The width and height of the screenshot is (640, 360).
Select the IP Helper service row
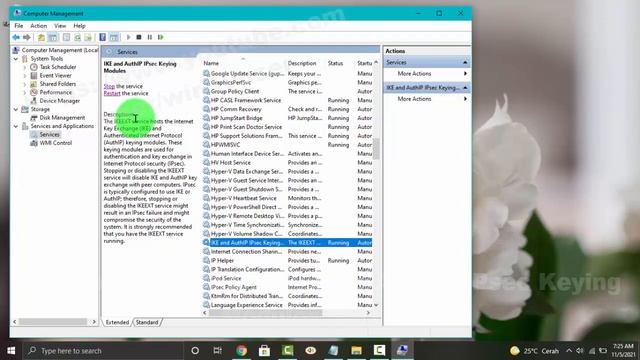pos(287,260)
